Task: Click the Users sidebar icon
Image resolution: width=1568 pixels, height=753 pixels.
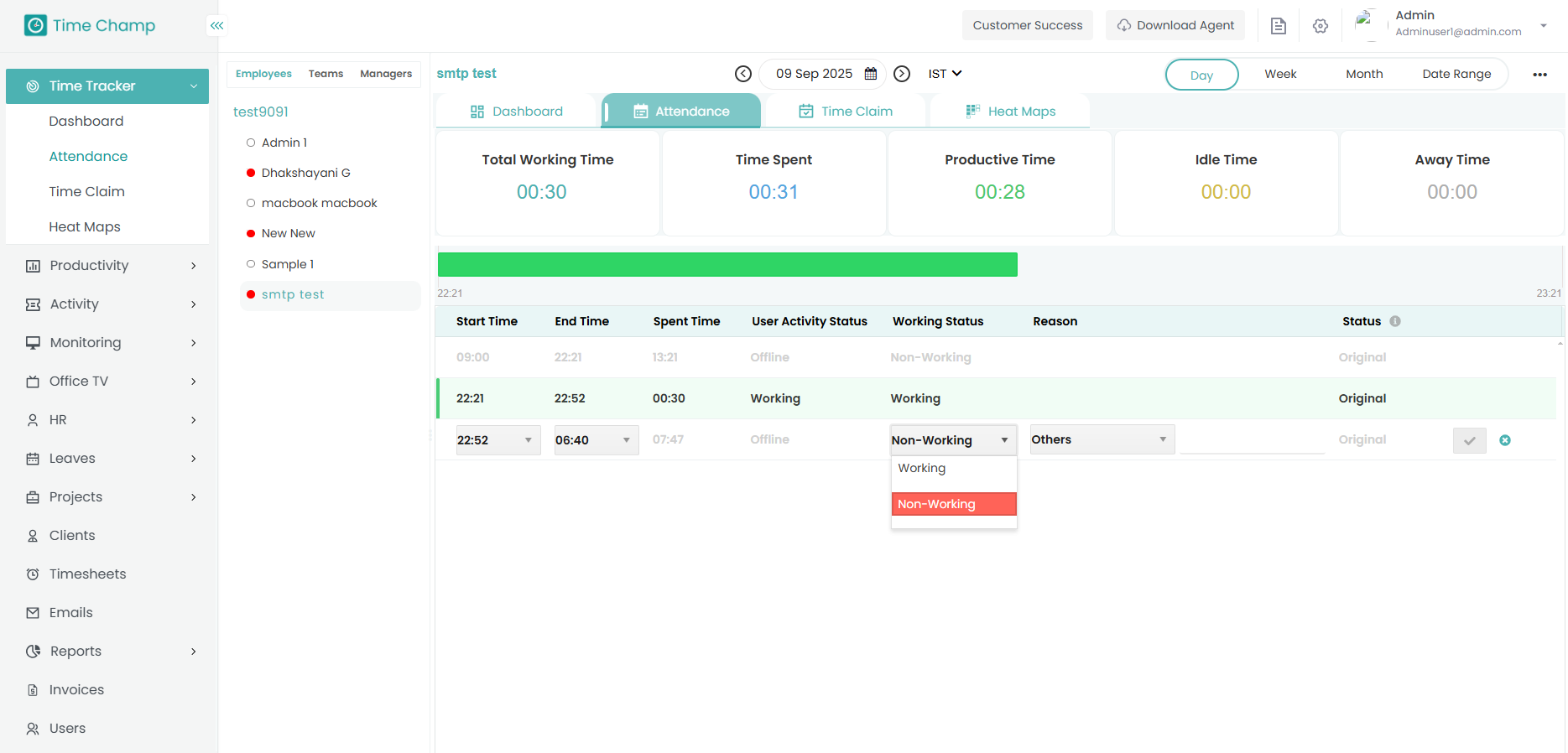Action: (33, 729)
